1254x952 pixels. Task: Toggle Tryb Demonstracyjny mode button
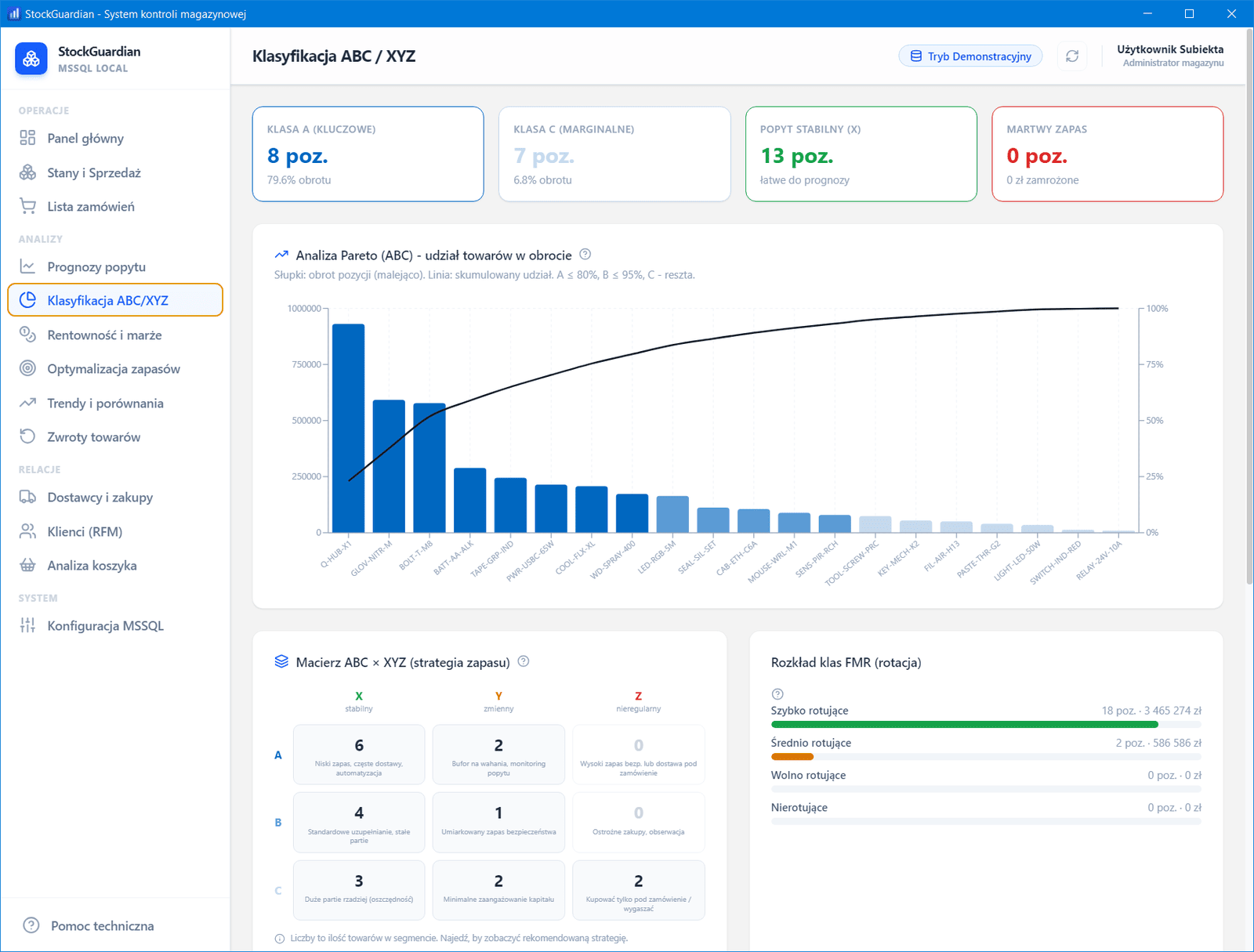click(970, 56)
